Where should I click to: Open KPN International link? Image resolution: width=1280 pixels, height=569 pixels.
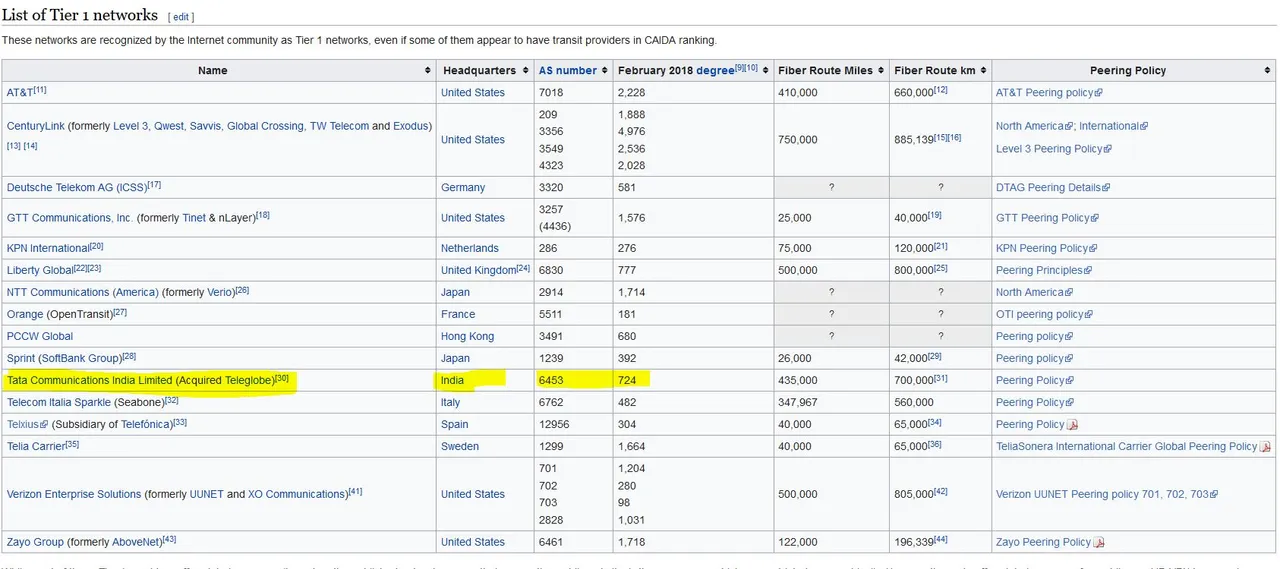tap(48, 249)
